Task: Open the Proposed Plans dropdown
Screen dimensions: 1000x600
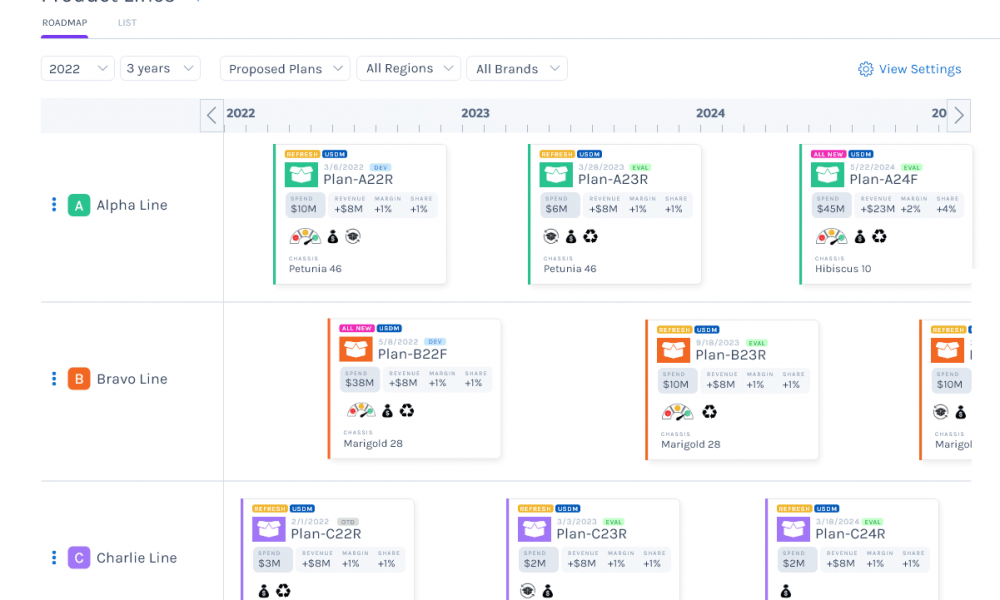Action: click(x=285, y=68)
